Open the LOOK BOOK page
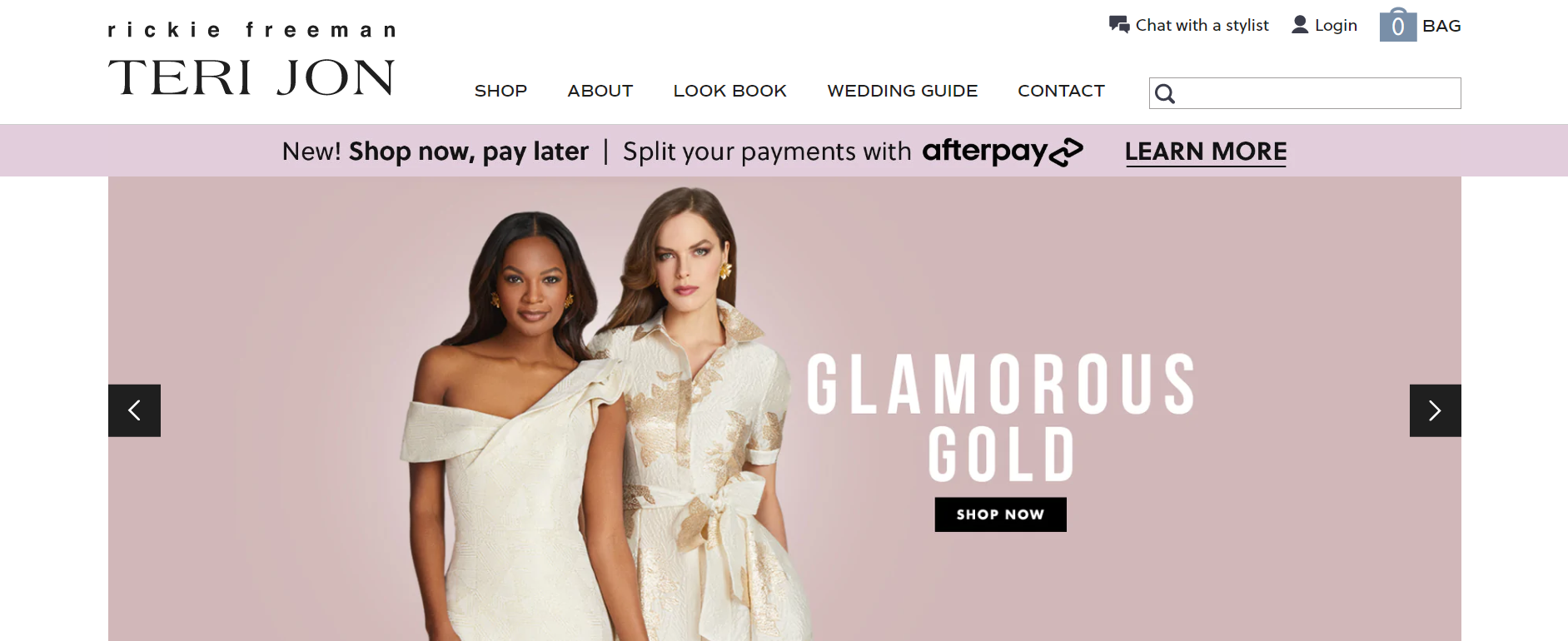The width and height of the screenshot is (1568, 641). [729, 91]
